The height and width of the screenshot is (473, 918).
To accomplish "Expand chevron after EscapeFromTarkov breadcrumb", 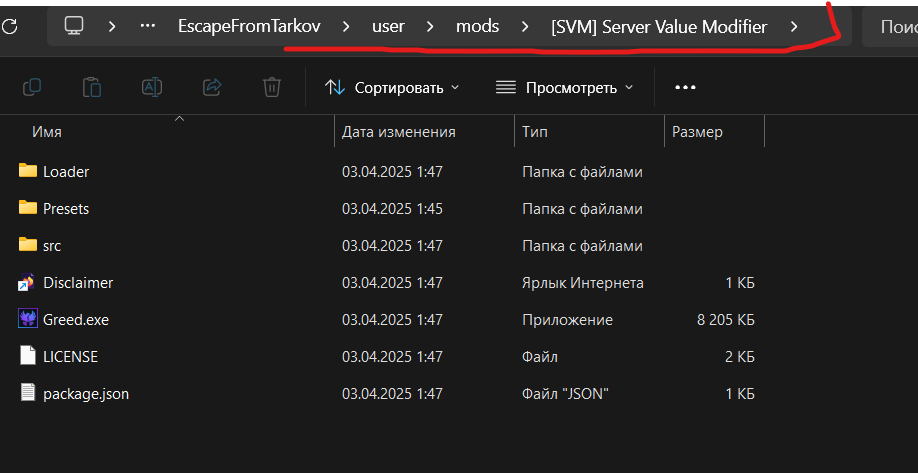I will (x=346, y=26).
